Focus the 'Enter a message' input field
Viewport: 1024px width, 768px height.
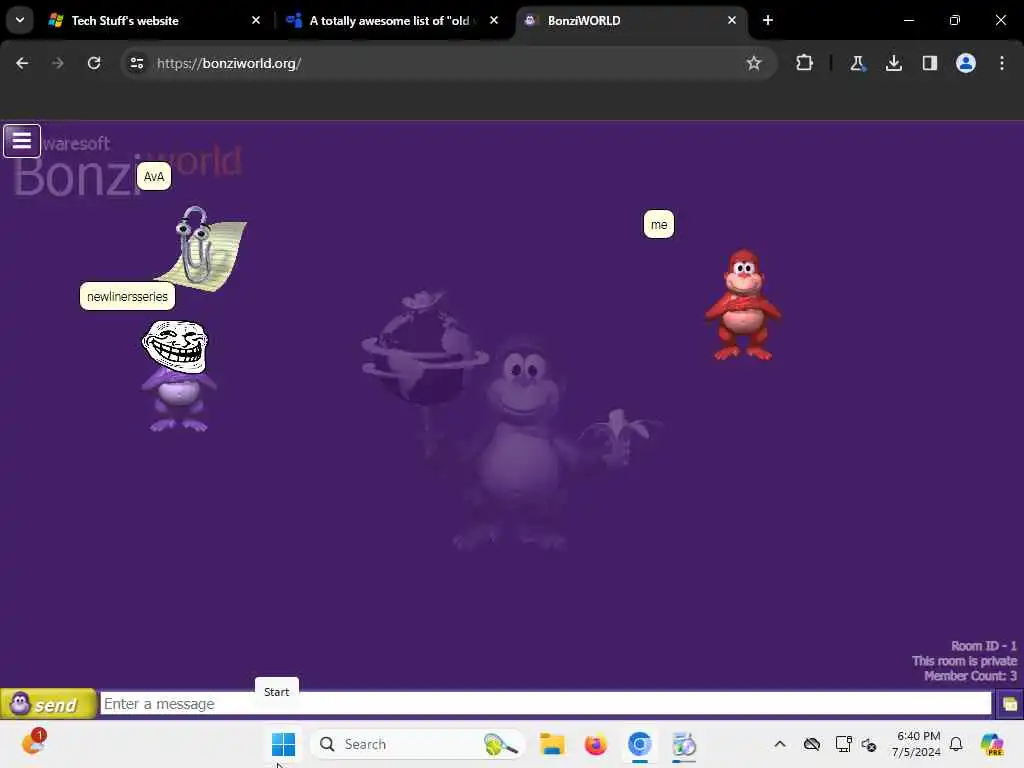click(545, 704)
